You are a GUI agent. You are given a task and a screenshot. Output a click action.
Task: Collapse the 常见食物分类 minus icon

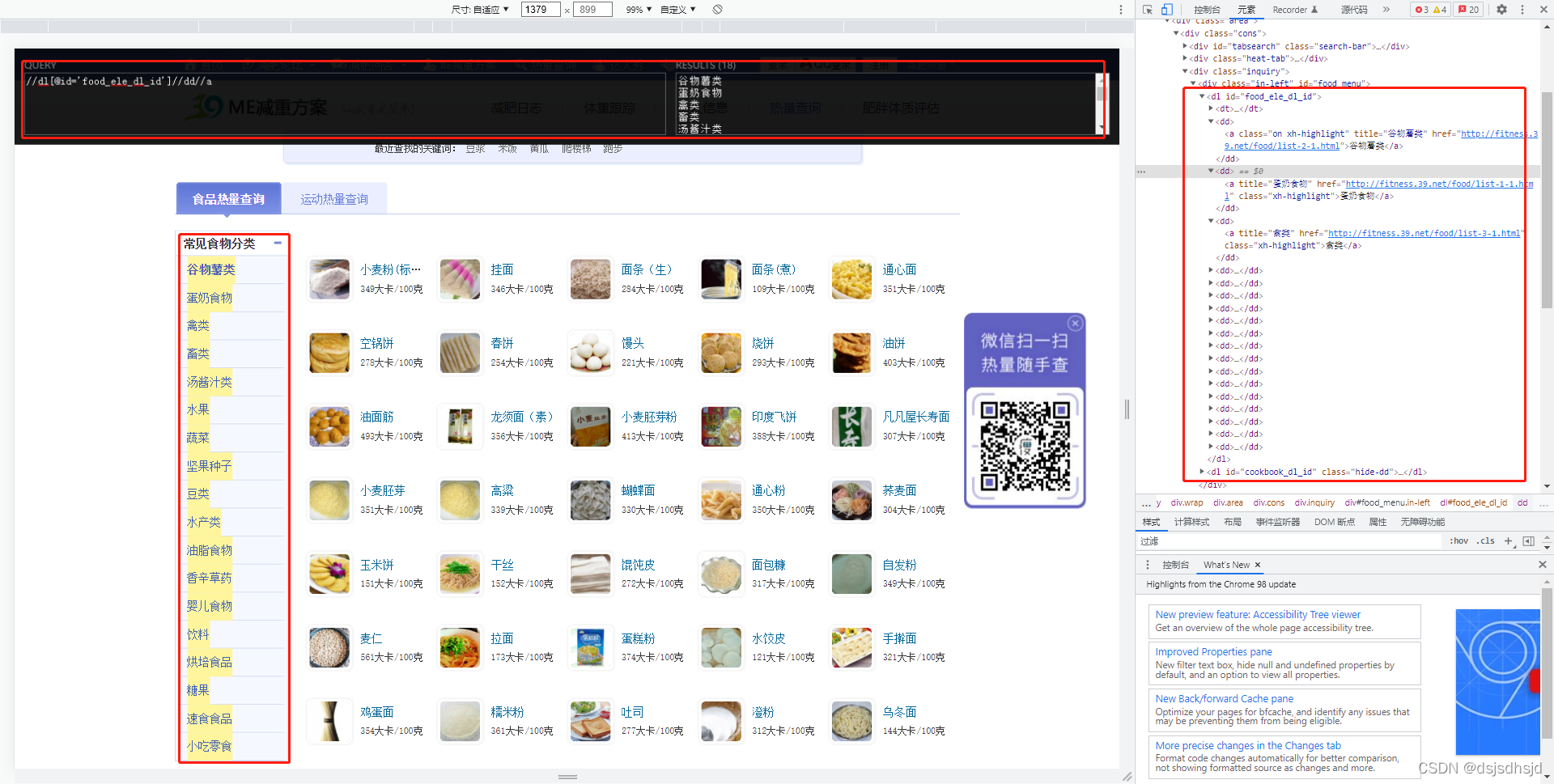click(x=278, y=243)
